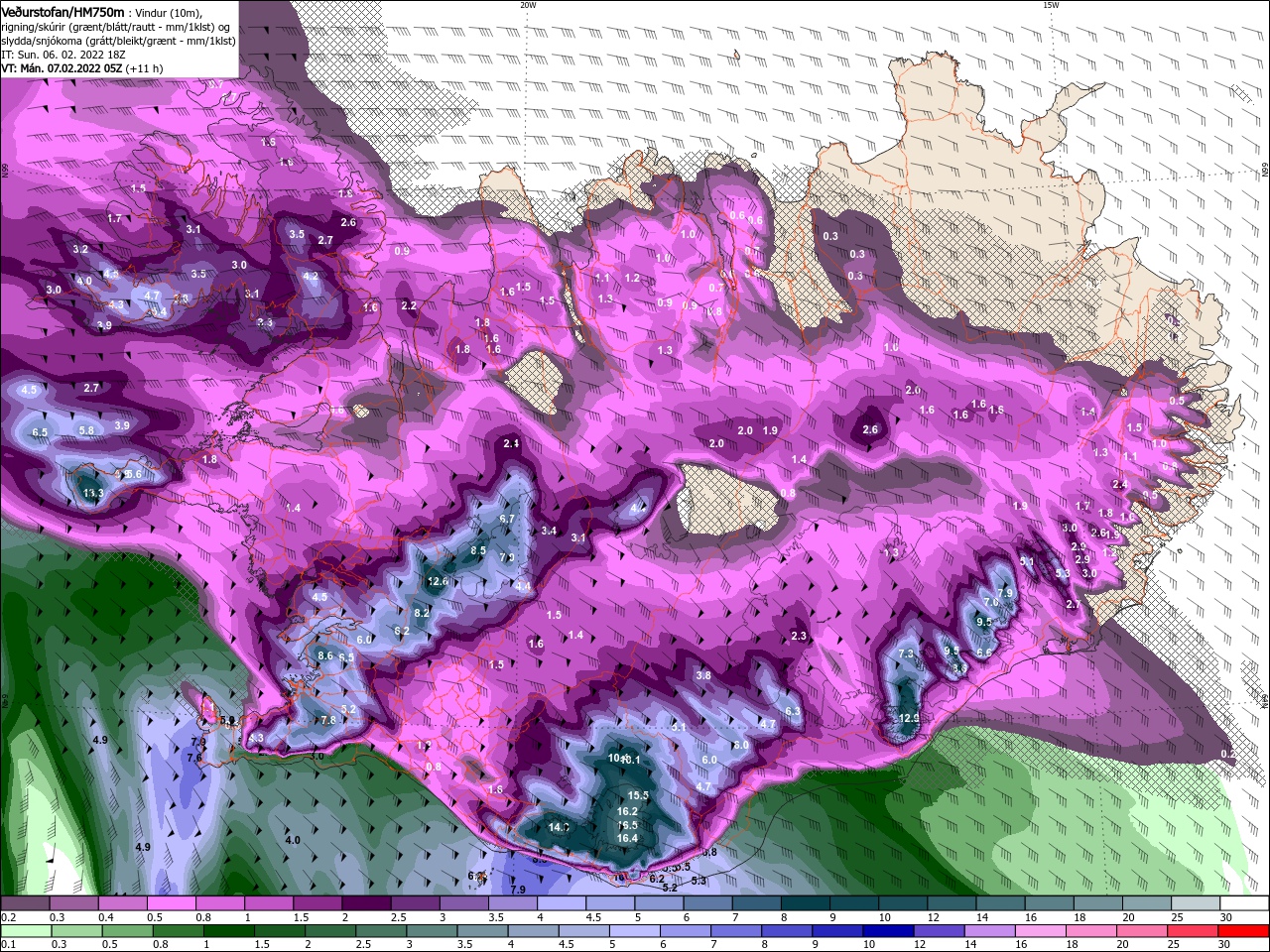Click the 7.0 value on the map
Screen dimensions: 1270x952
989,602
